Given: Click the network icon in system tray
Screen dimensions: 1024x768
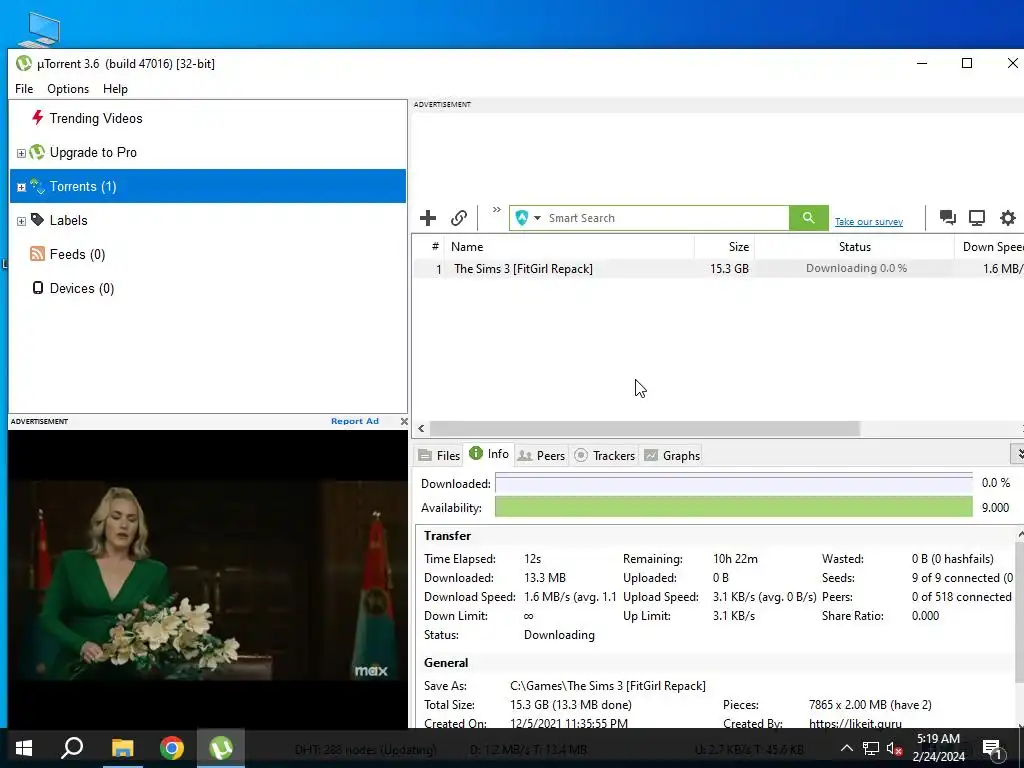Looking at the screenshot, I should tap(871, 748).
